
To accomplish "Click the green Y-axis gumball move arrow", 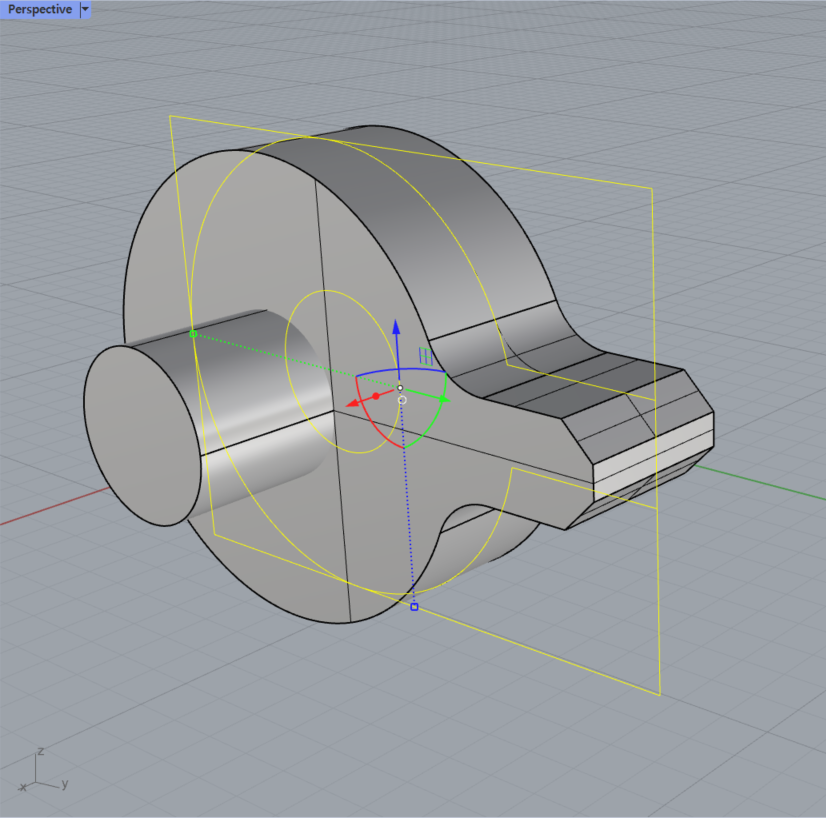I will 444,400.
